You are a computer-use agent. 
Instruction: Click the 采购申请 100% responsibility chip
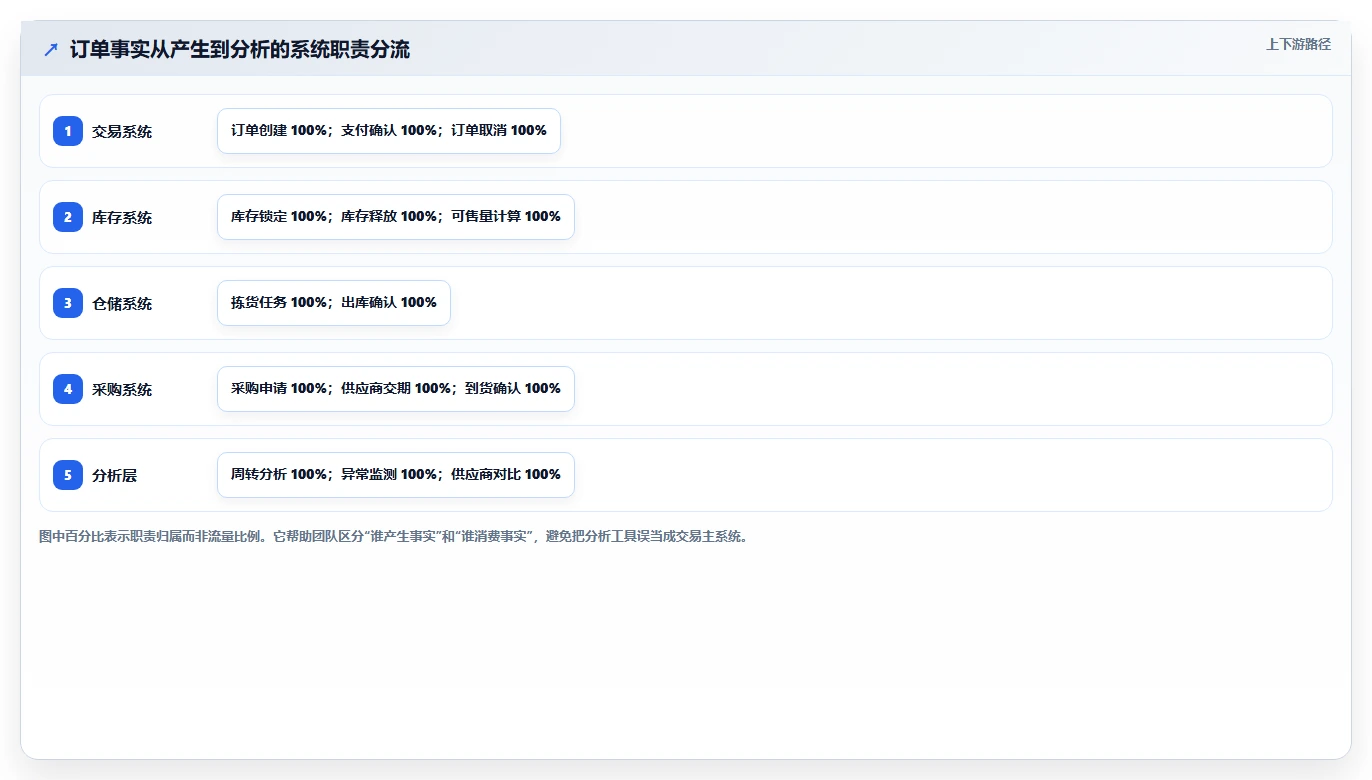tap(396, 389)
